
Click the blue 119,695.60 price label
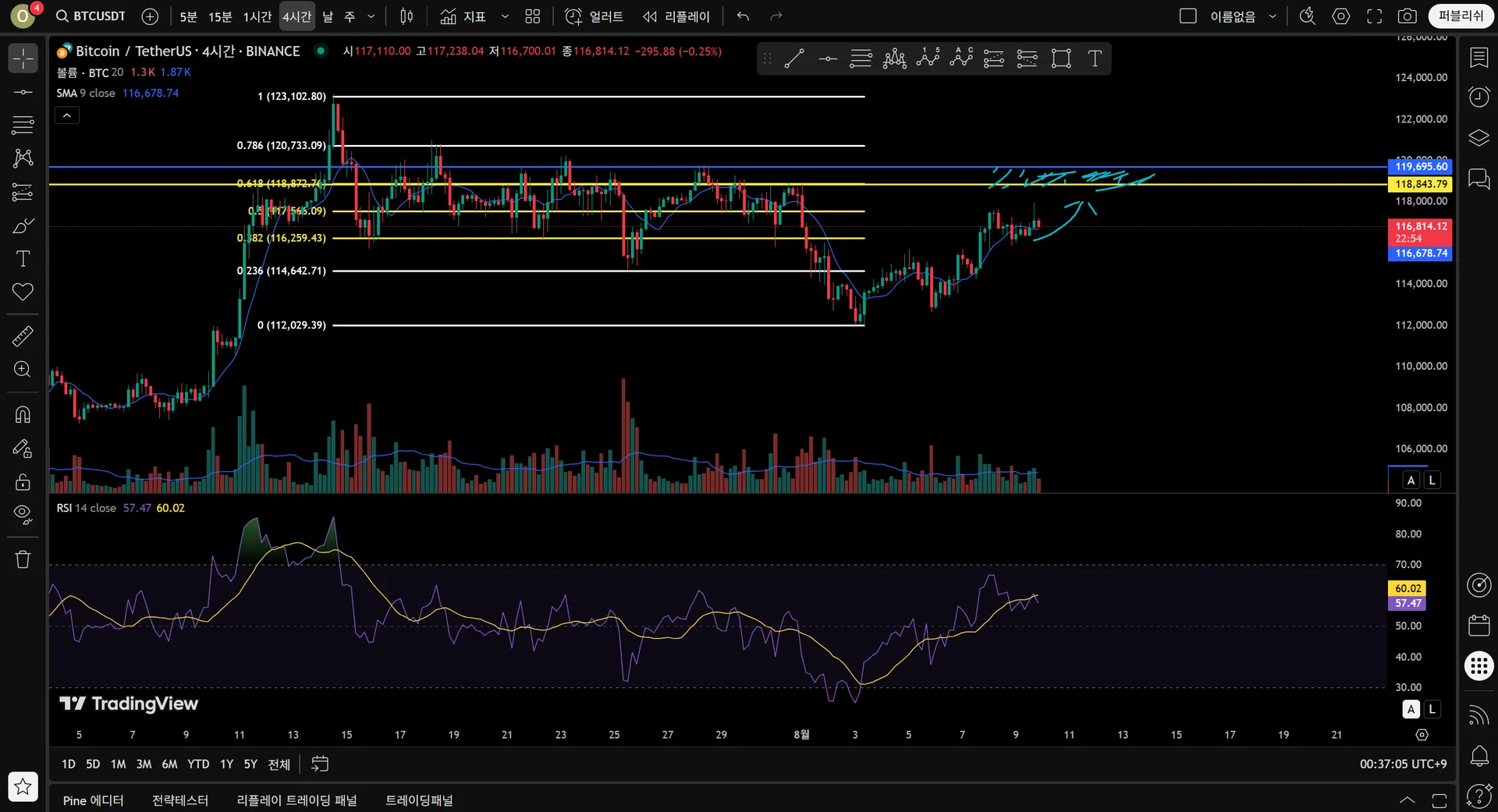[x=1420, y=167]
